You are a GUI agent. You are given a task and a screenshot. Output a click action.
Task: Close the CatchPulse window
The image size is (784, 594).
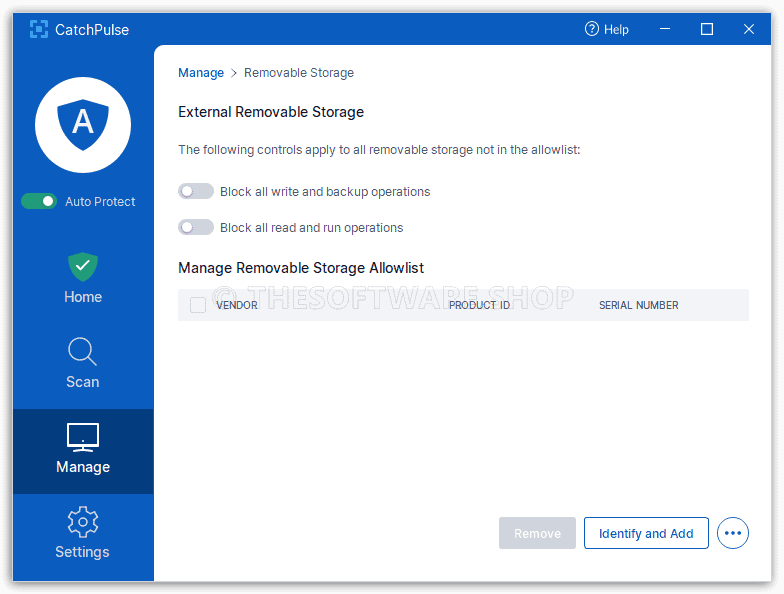pos(748,29)
